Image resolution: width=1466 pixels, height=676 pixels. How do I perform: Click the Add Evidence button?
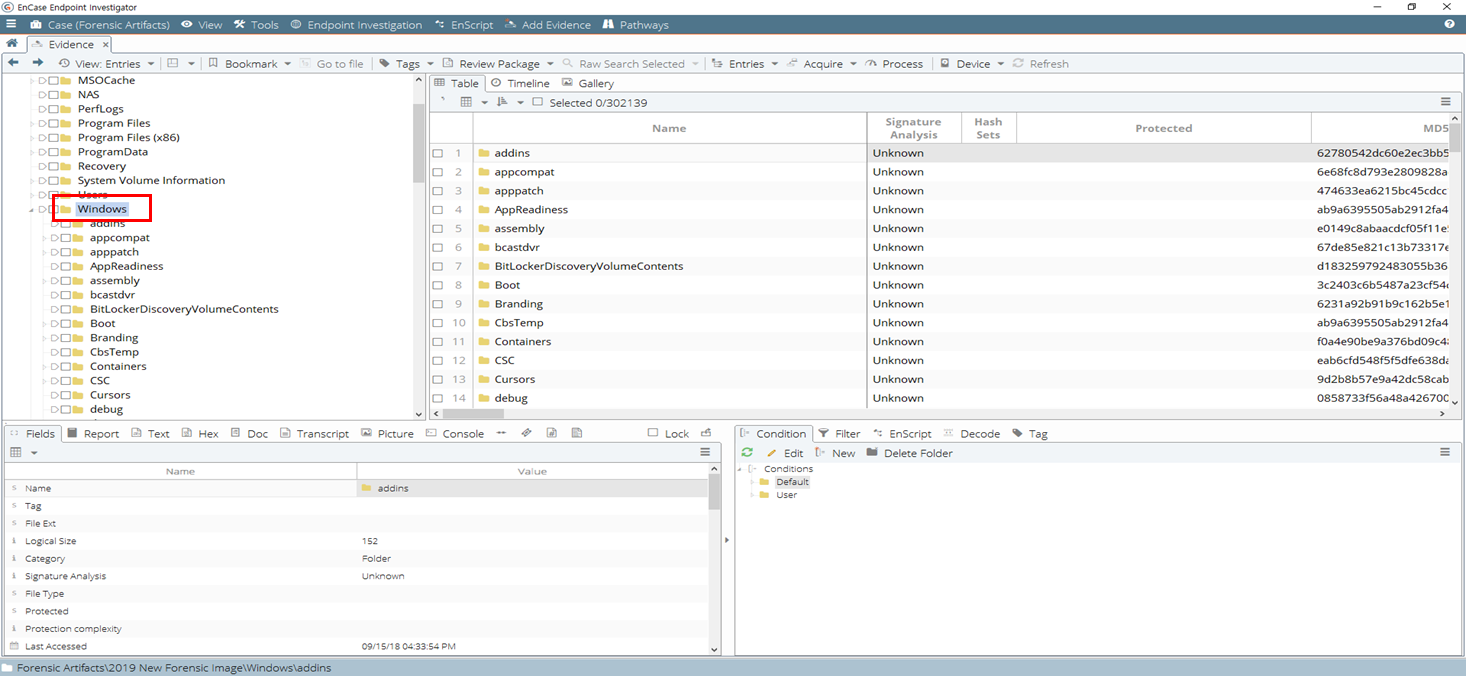[x=548, y=24]
